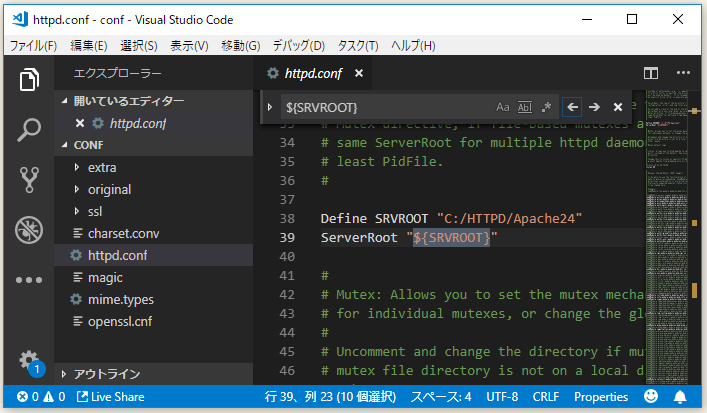Go to next match in find widget
This screenshot has height=413, width=707.
tap(594, 107)
